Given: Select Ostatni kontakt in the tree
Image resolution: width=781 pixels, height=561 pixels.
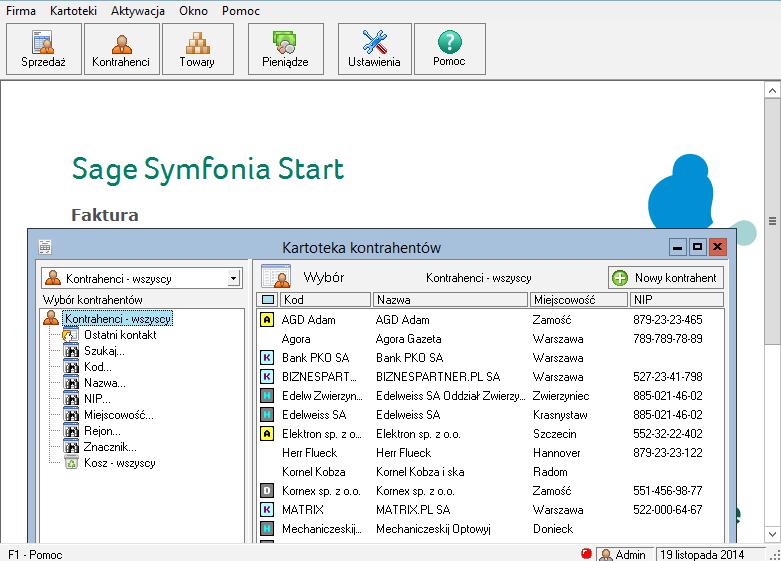Looking at the screenshot, I should 120,335.
